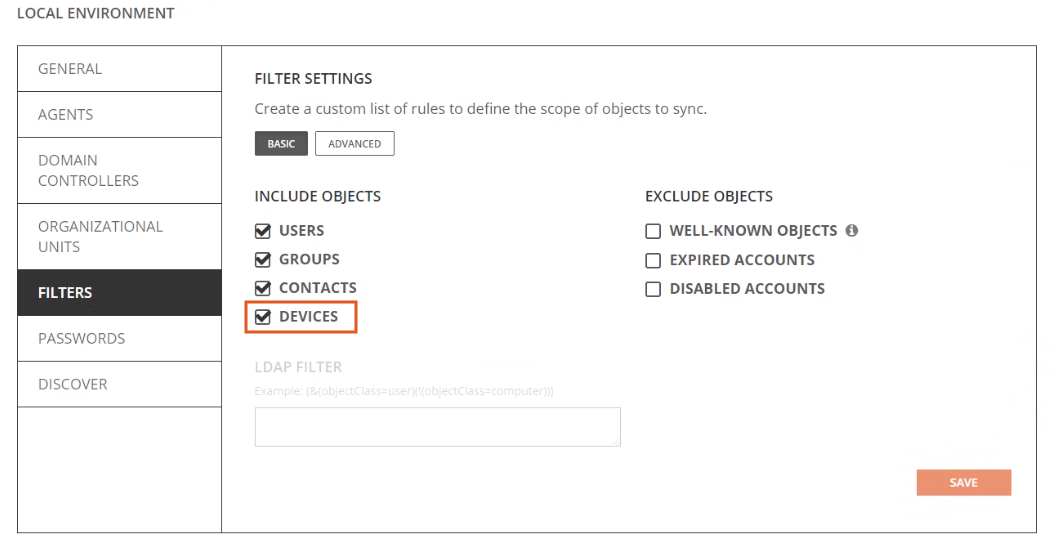Toggle the Groups checkbox
Image resolution: width=1054 pixels, height=549 pixels.
[263, 259]
